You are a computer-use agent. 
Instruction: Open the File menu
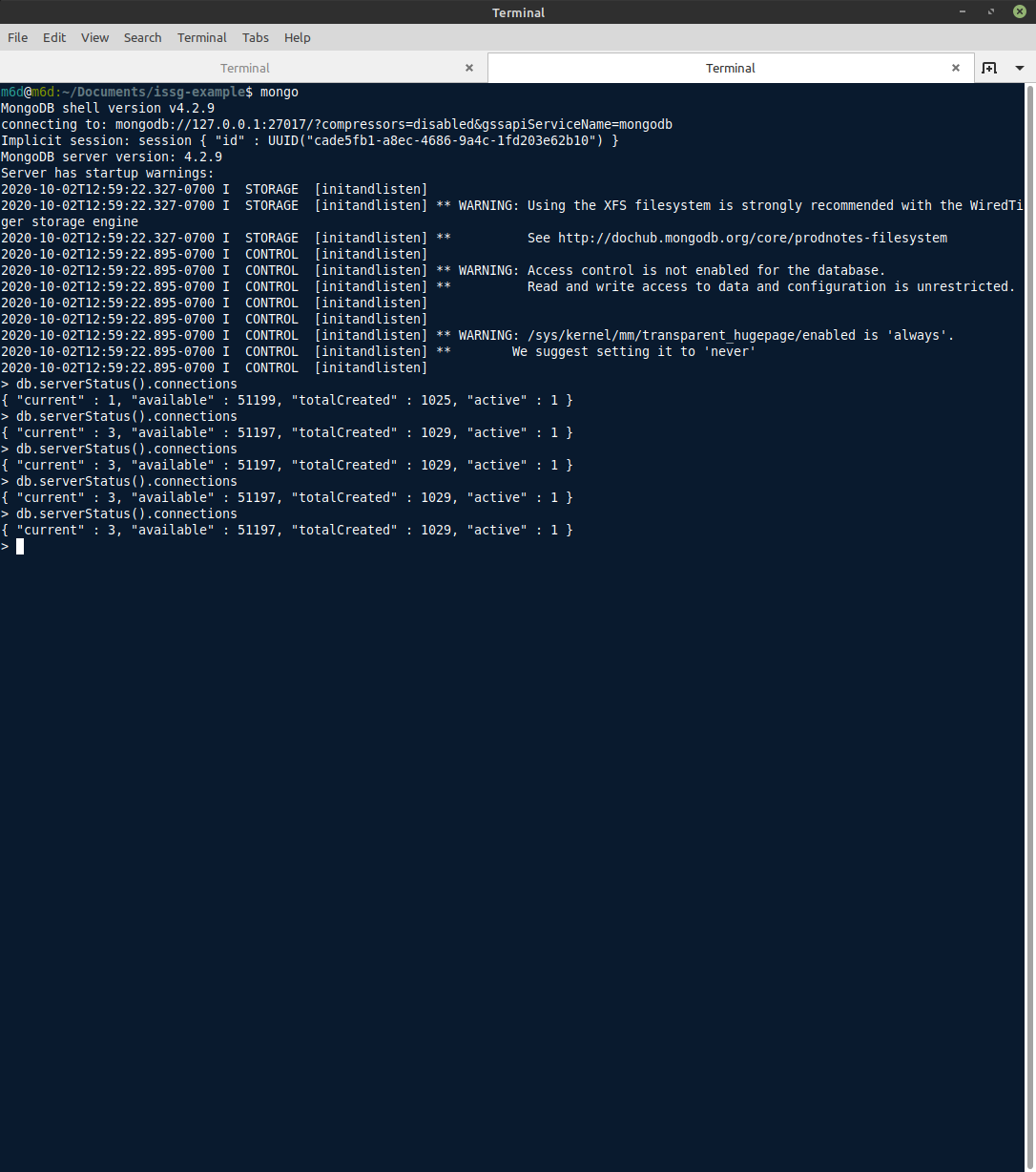coord(17,37)
